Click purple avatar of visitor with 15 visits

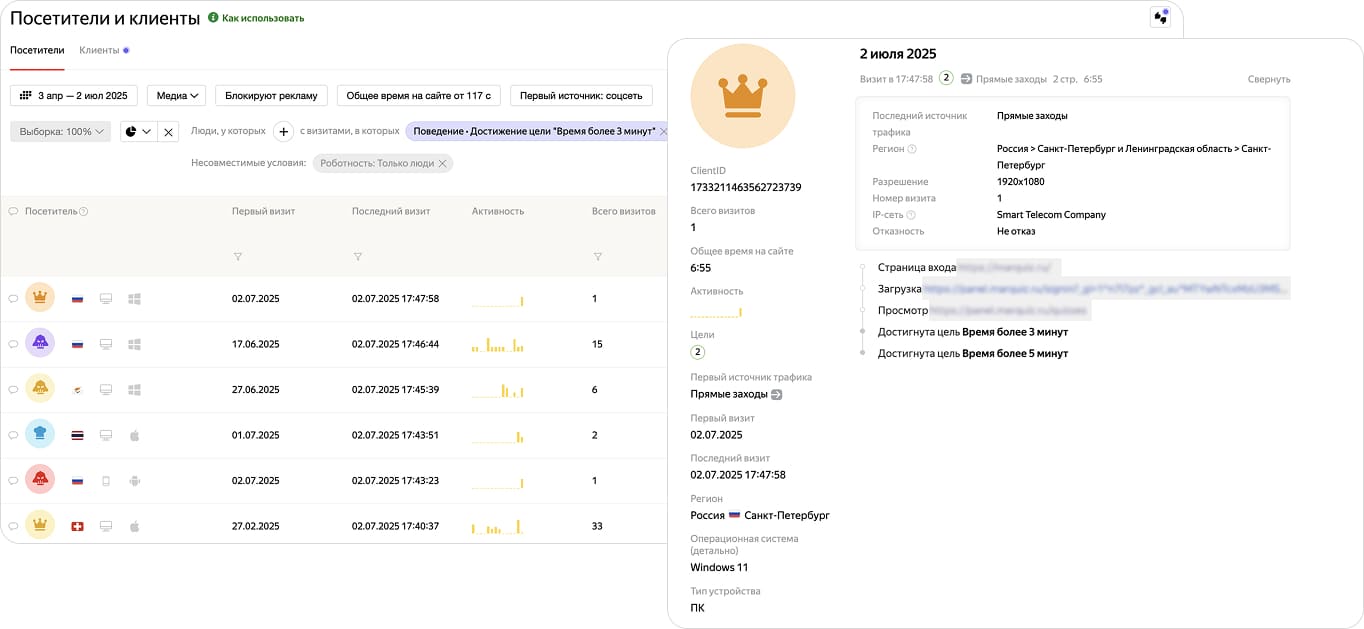pyautogui.click(x=40, y=343)
